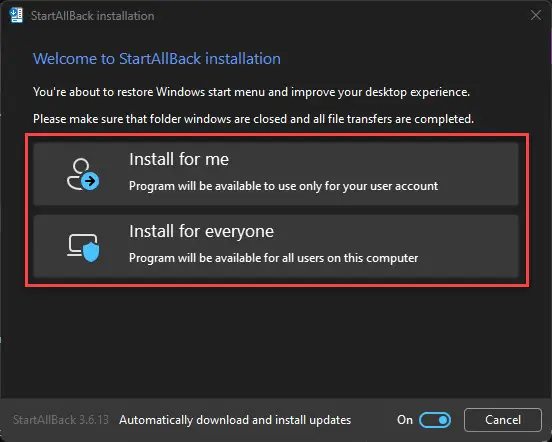
Task: Click the computer icon beside Install for everyone
Action: (x=83, y=248)
